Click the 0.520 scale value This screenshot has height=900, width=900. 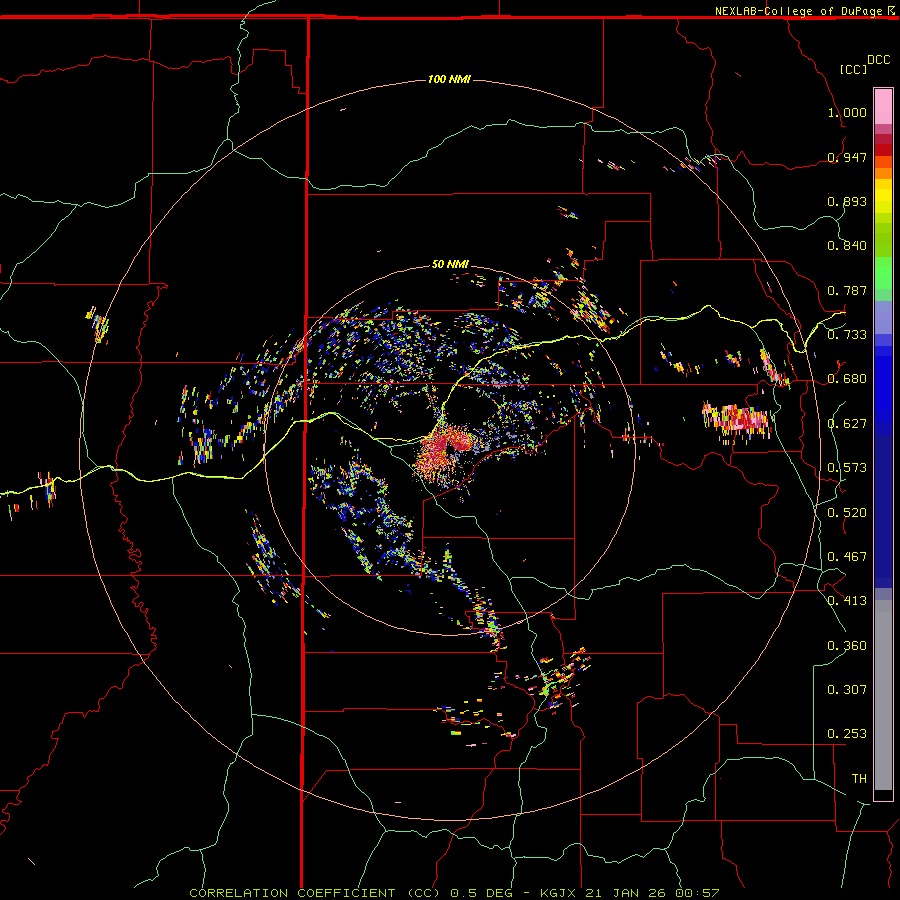847,513
